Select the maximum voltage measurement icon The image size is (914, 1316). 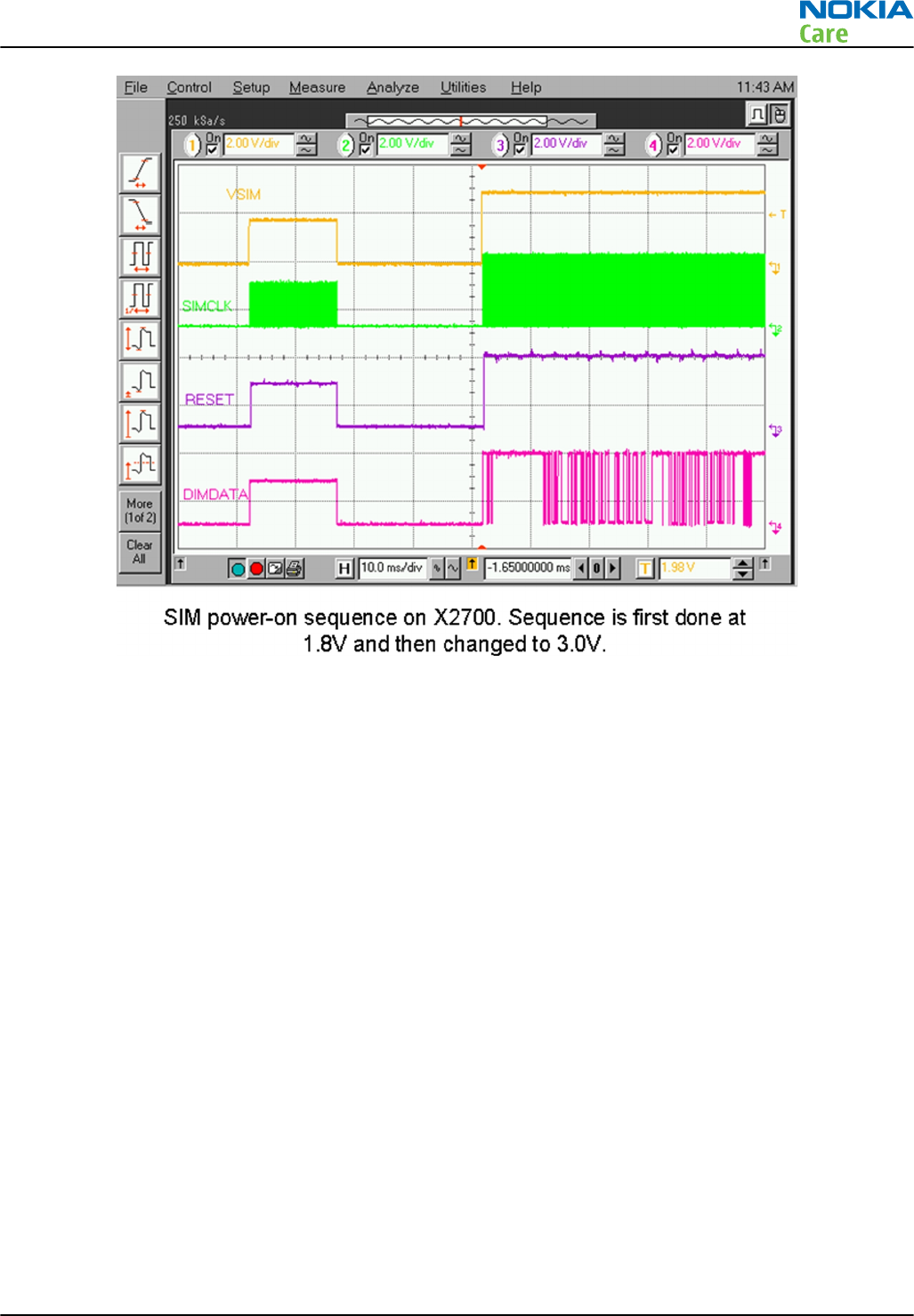[140, 422]
